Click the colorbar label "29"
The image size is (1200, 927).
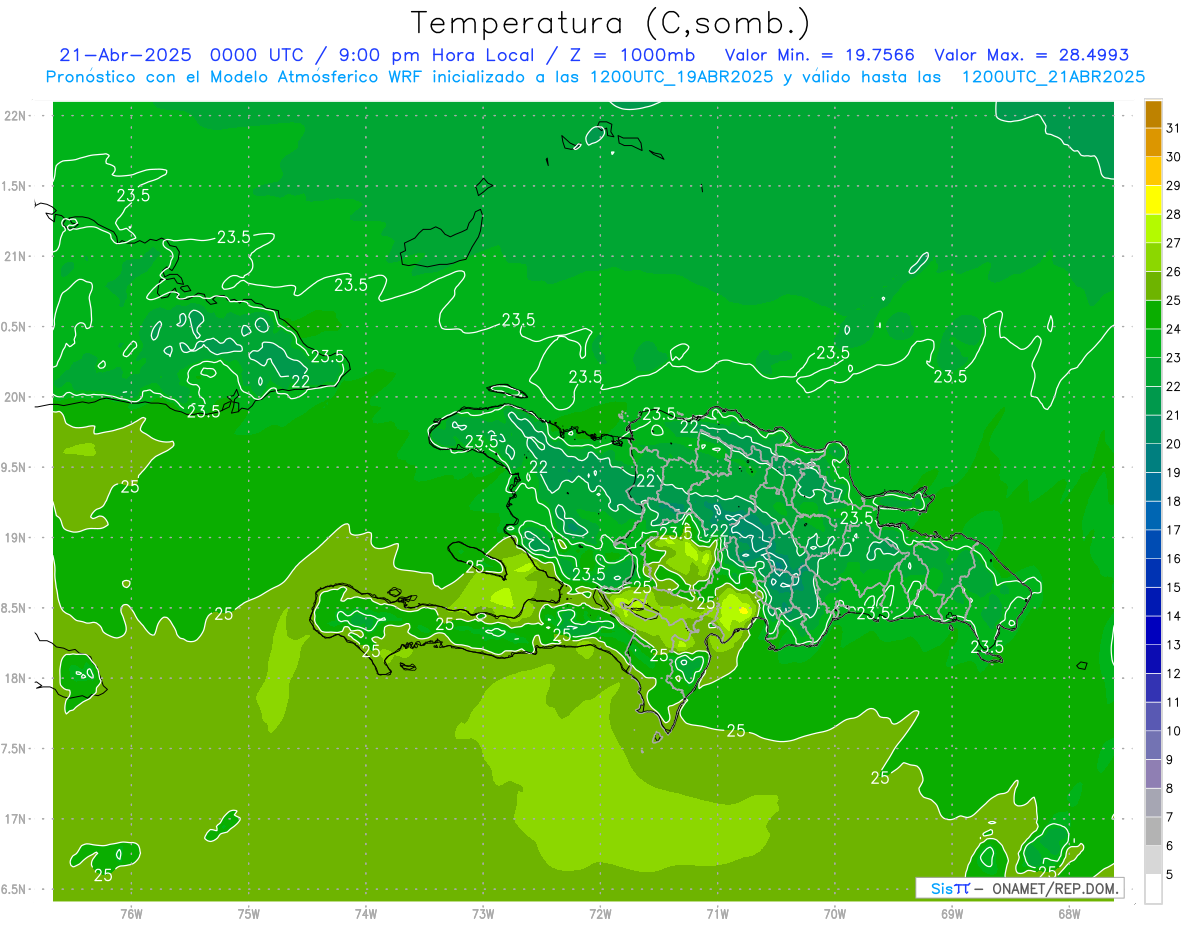point(1173,186)
